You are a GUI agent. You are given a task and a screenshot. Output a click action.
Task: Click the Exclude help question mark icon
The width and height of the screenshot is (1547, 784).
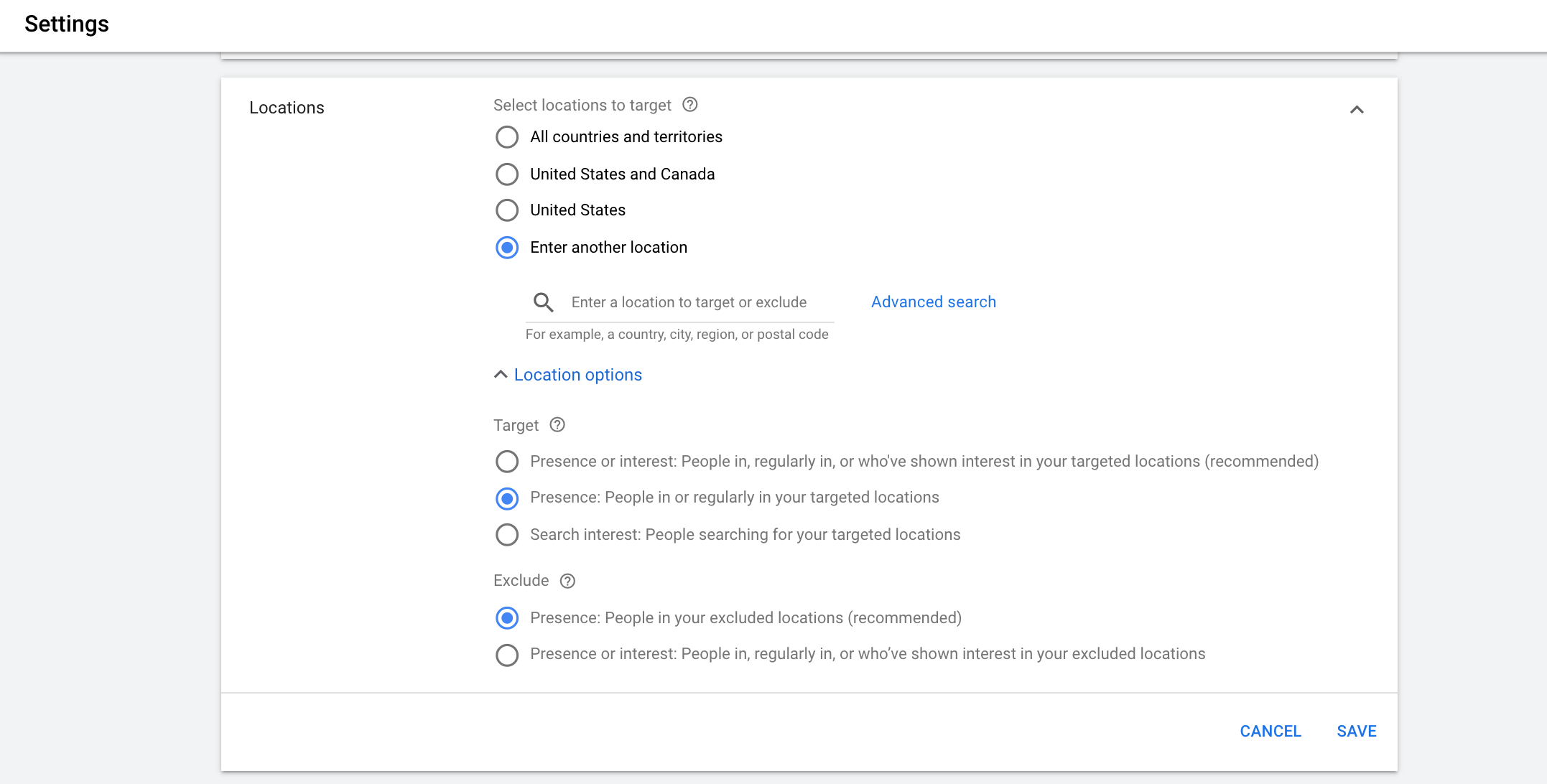pos(567,581)
